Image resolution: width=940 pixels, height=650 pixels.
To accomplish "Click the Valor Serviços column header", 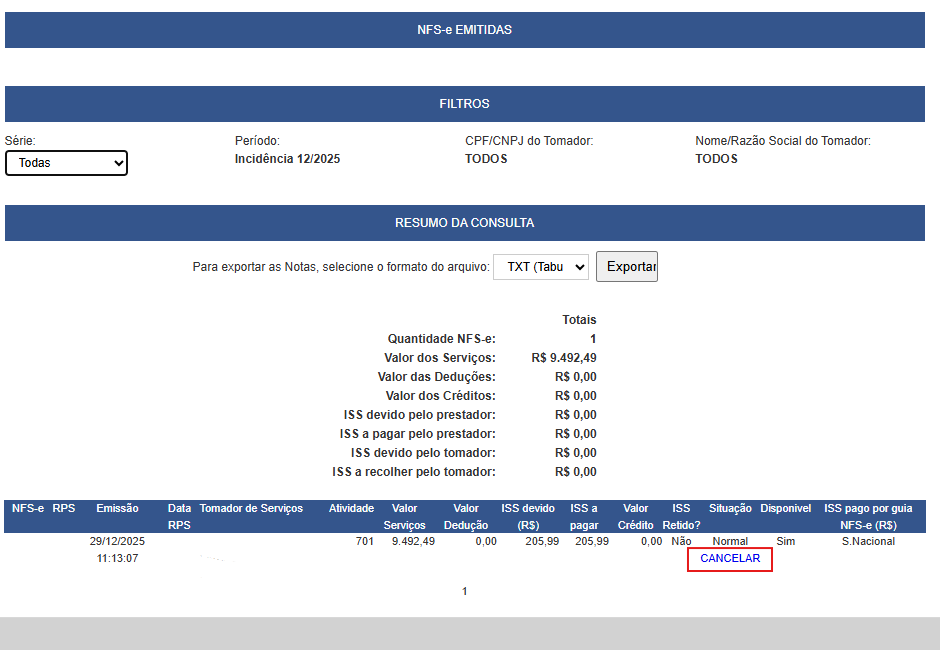I will coord(405,516).
